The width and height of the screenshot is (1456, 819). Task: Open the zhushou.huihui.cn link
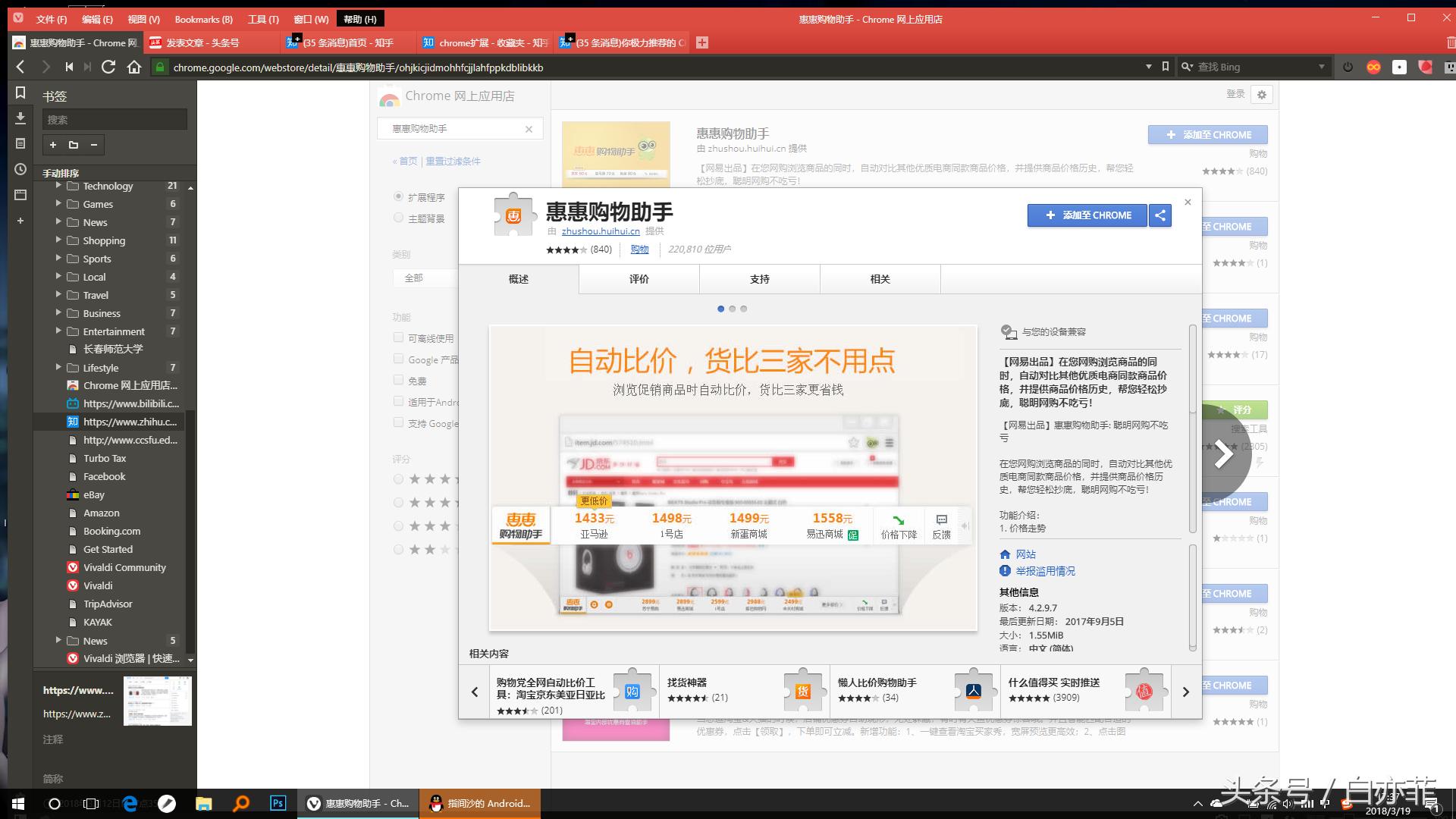pos(600,231)
